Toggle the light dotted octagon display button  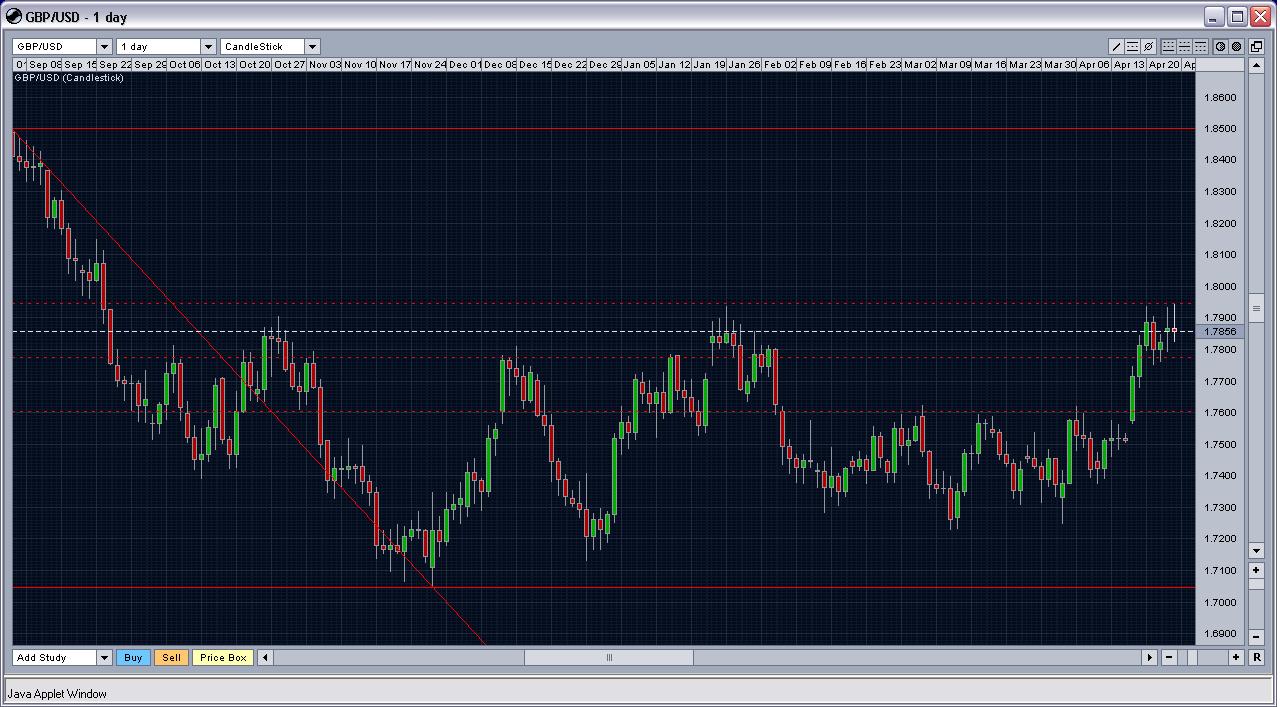[1220, 47]
